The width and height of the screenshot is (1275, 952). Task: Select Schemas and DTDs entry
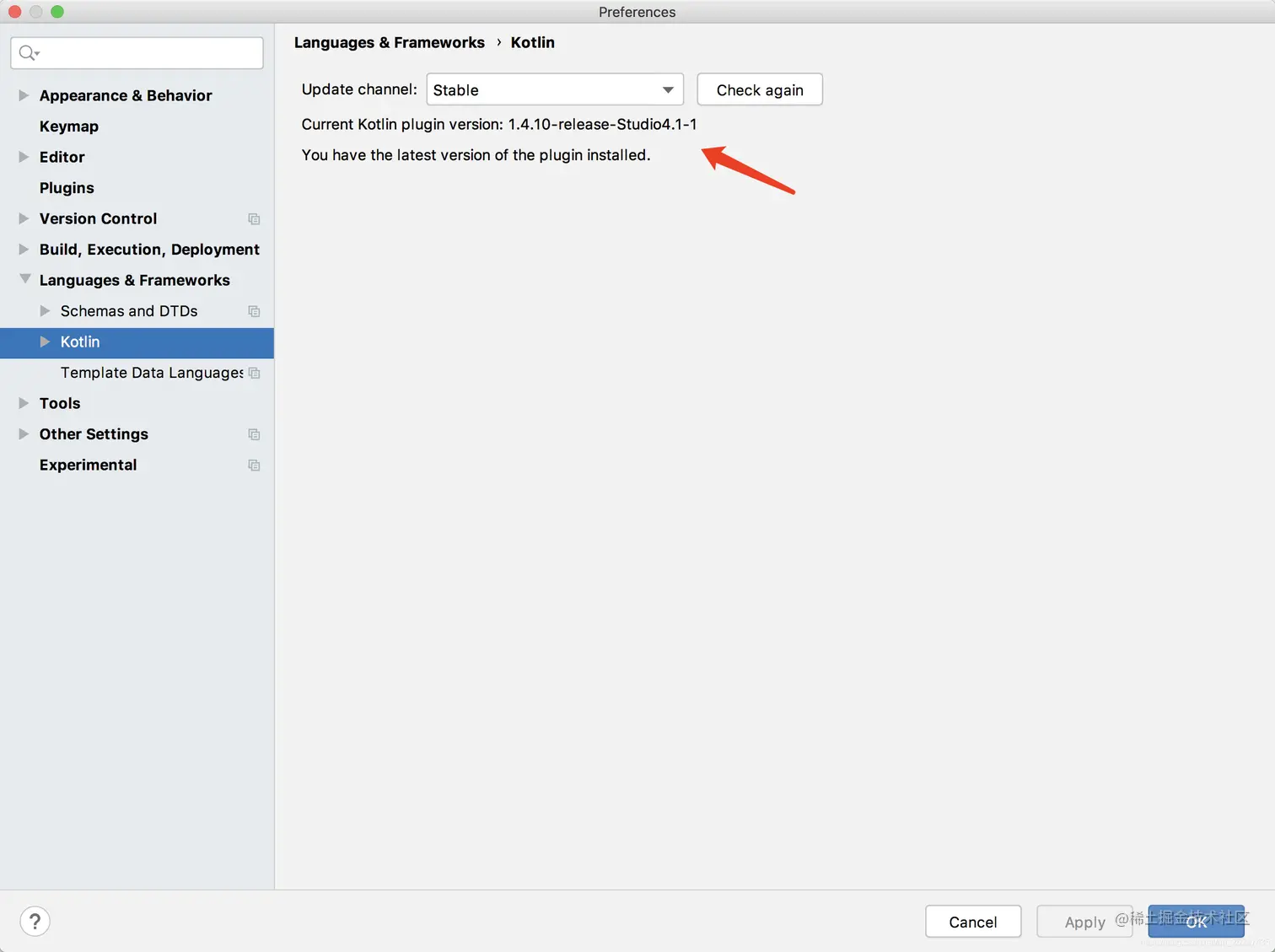pos(129,311)
